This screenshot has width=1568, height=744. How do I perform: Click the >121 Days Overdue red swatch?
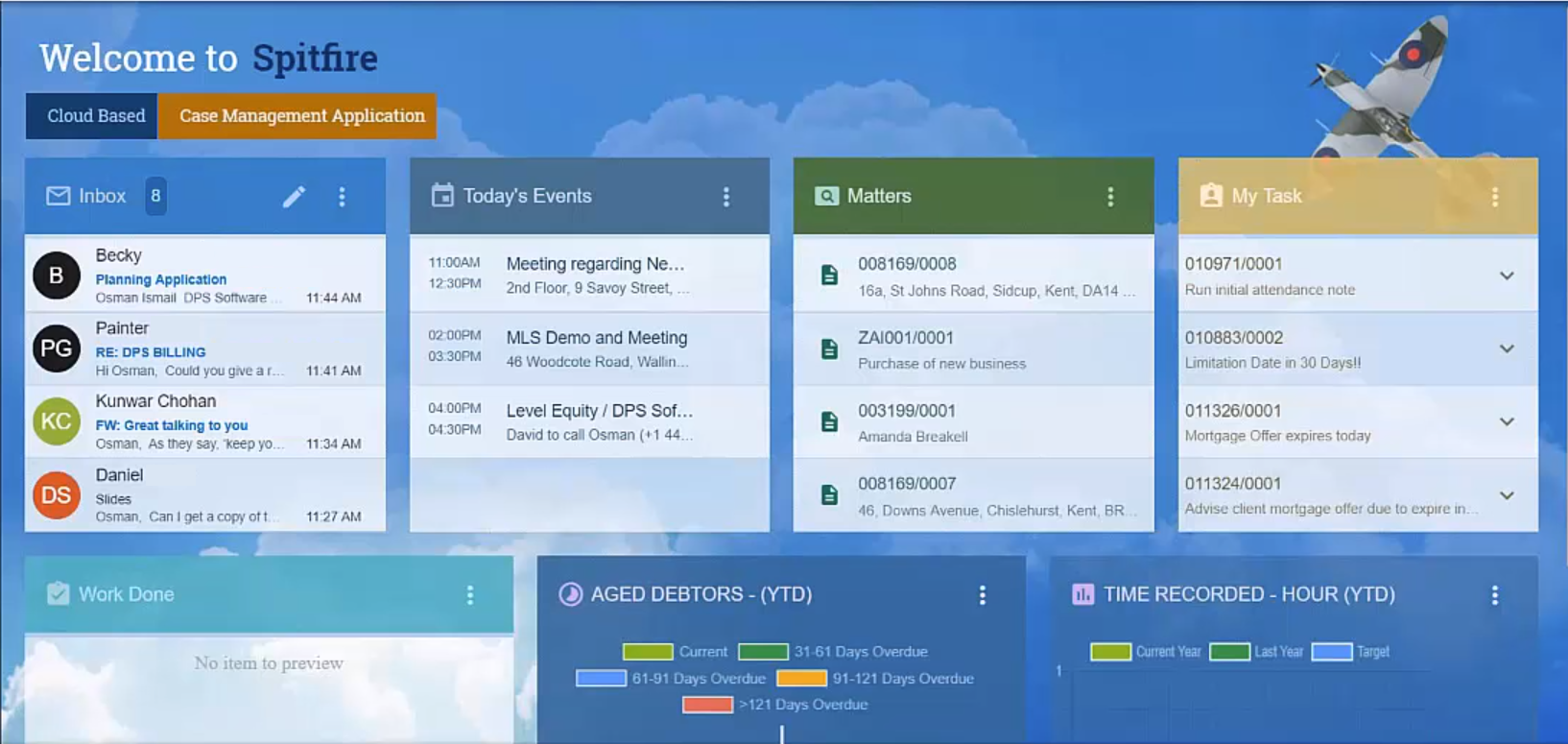707,705
